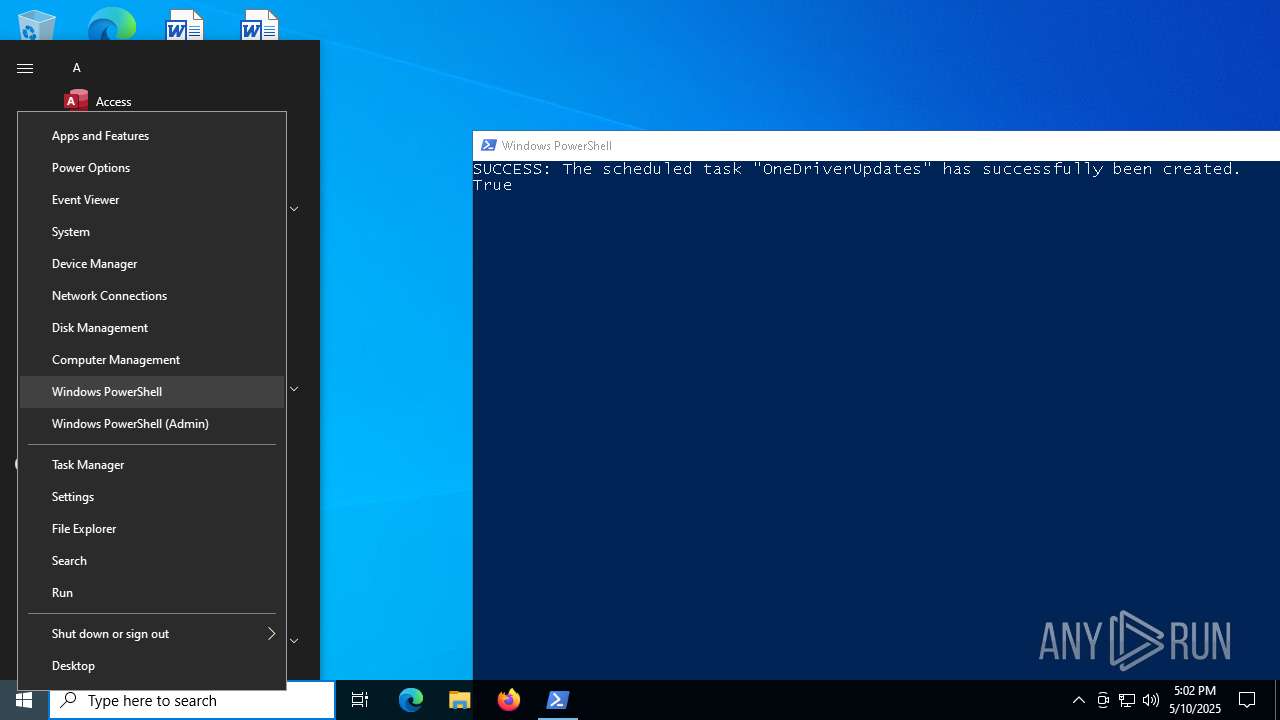Click the Windows Start button
This screenshot has height=720, width=1280.
[24, 700]
